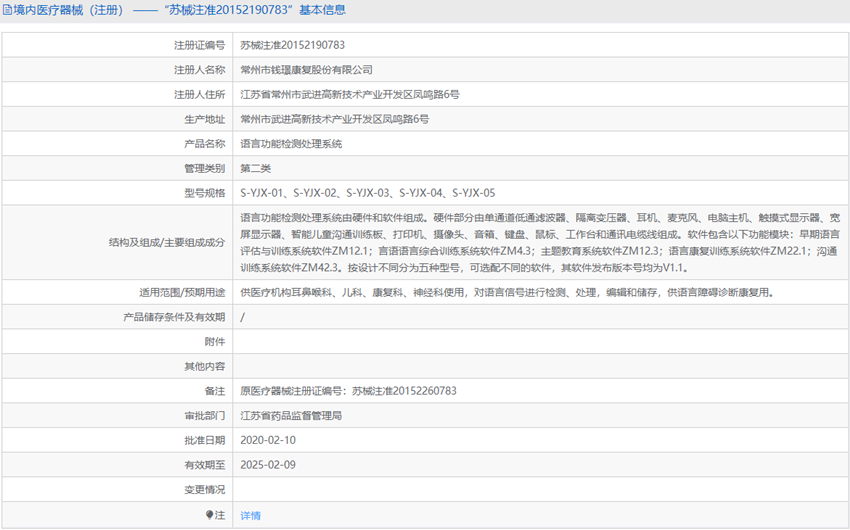Click original certificate number in 备注 row
Viewport: 850px width, 530px height.
(x=348, y=391)
